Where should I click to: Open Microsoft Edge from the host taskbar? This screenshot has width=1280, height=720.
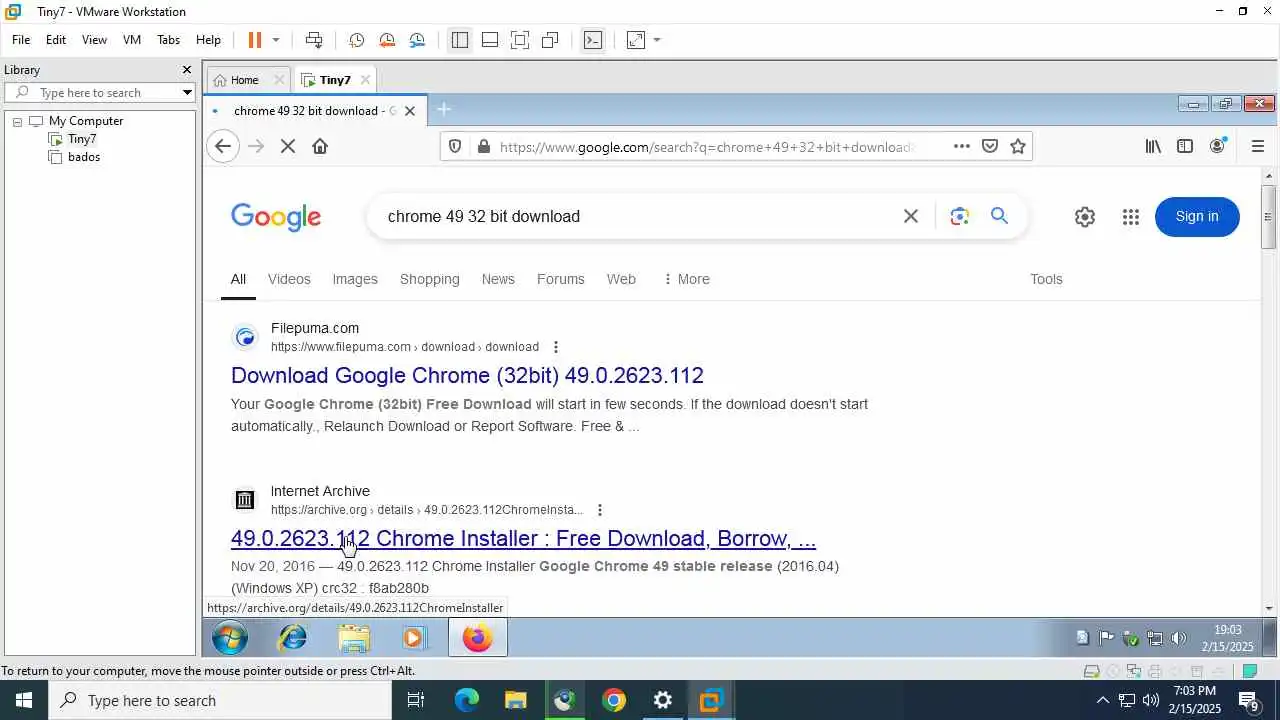click(x=467, y=700)
